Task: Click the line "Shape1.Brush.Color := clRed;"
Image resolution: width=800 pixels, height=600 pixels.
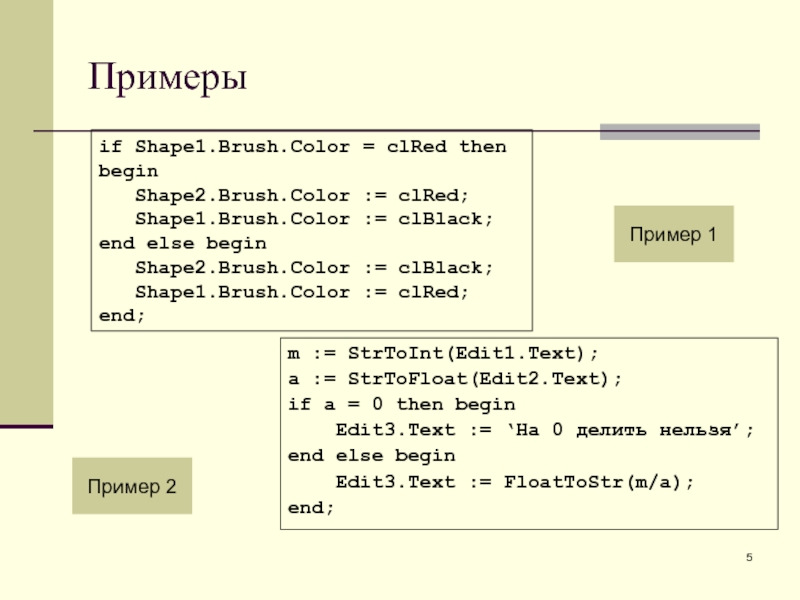Action: [301, 292]
